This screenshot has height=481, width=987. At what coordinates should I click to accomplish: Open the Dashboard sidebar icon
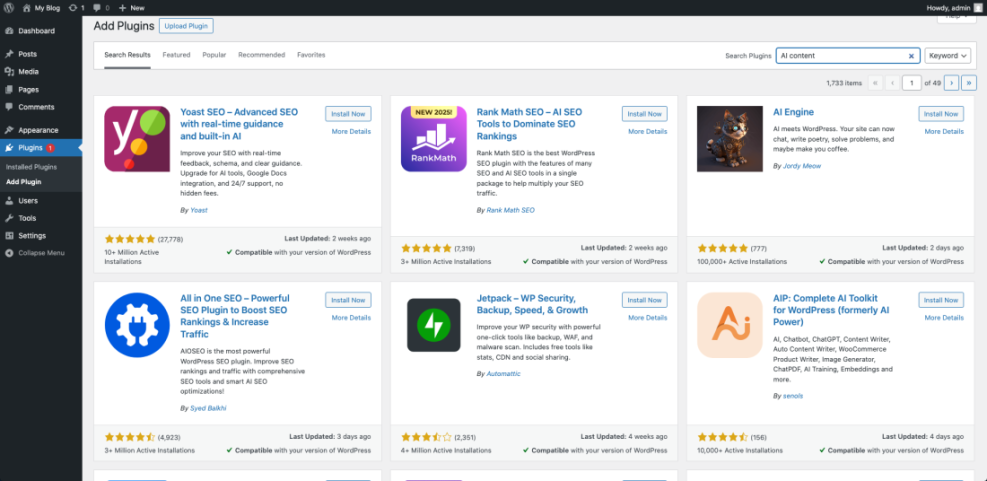tap(9, 31)
